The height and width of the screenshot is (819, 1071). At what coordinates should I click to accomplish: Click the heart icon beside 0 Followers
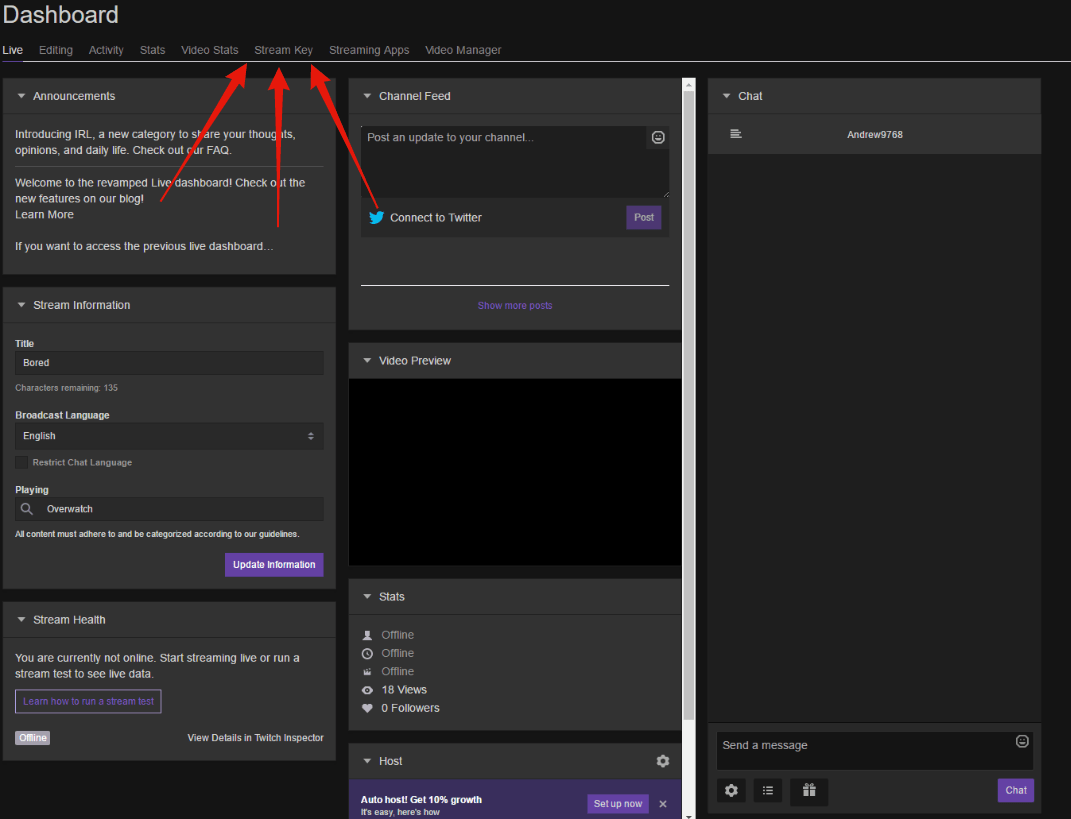(x=368, y=708)
